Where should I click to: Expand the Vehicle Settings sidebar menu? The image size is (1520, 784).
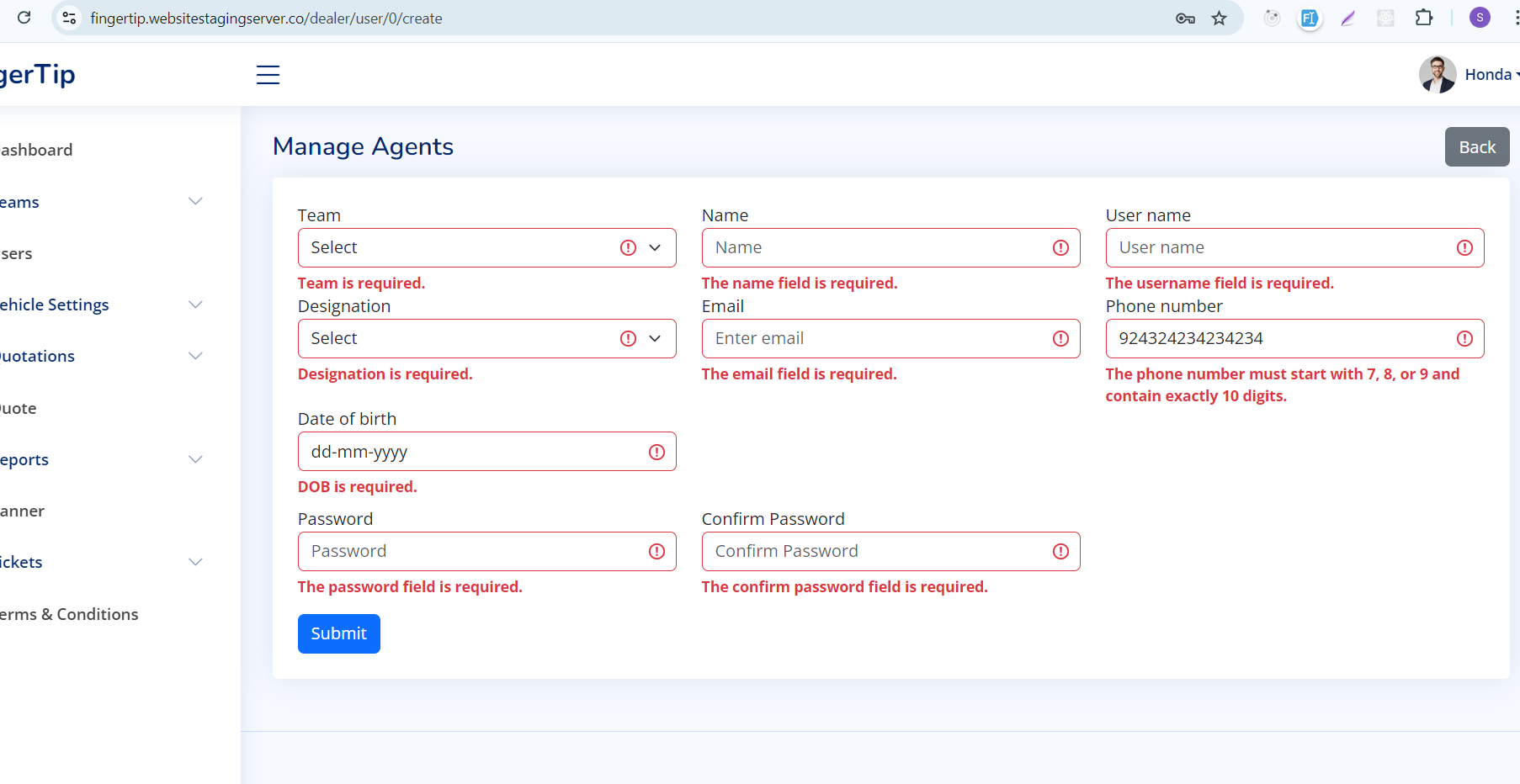coord(101,305)
